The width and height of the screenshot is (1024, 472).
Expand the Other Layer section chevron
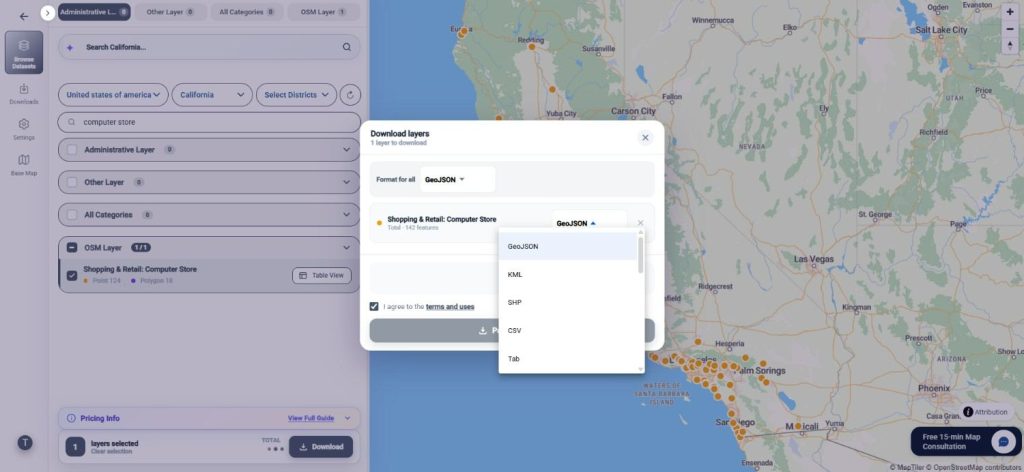(347, 182)
